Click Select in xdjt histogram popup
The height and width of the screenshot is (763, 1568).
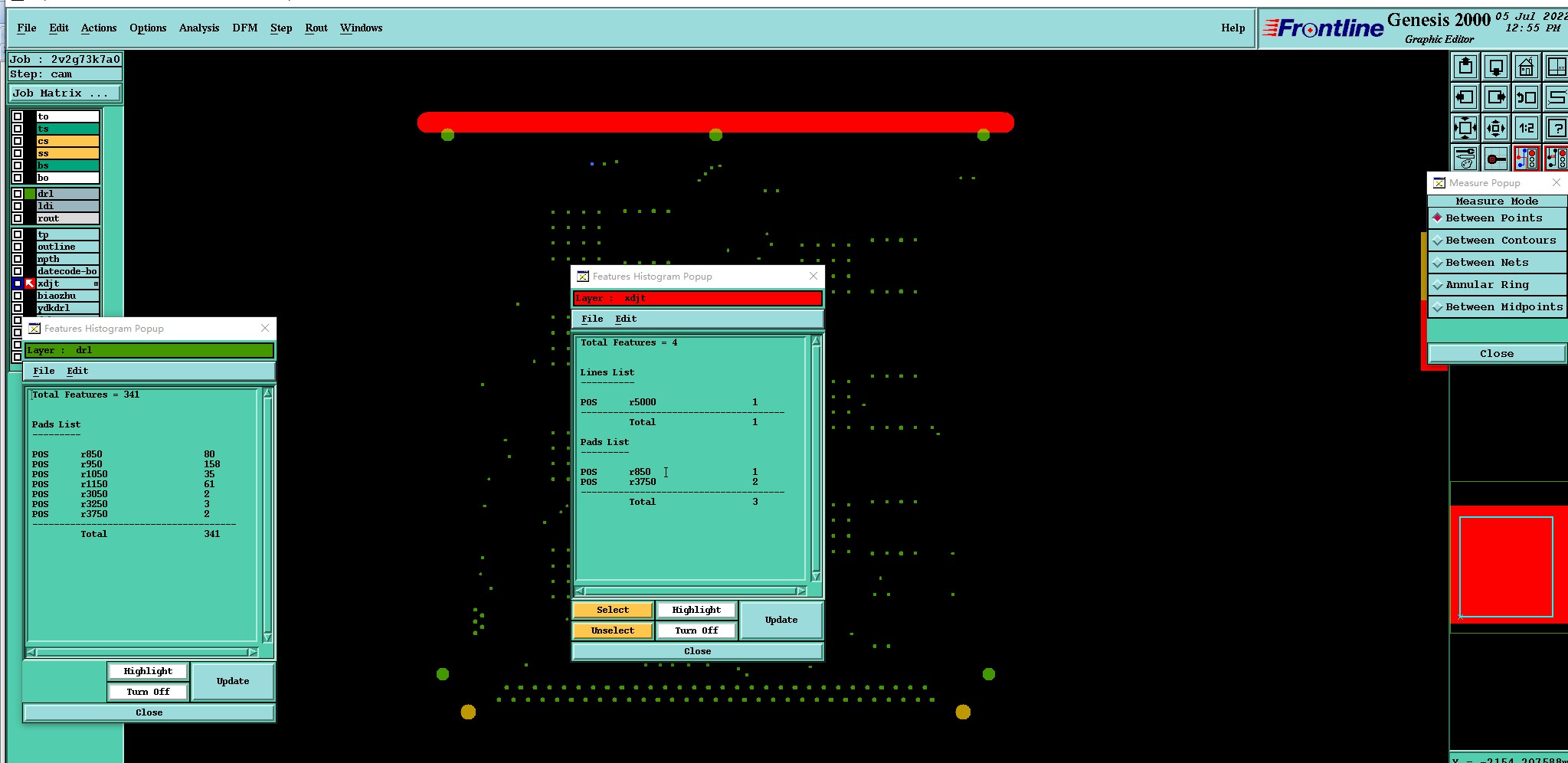click(x=613, y=610)
